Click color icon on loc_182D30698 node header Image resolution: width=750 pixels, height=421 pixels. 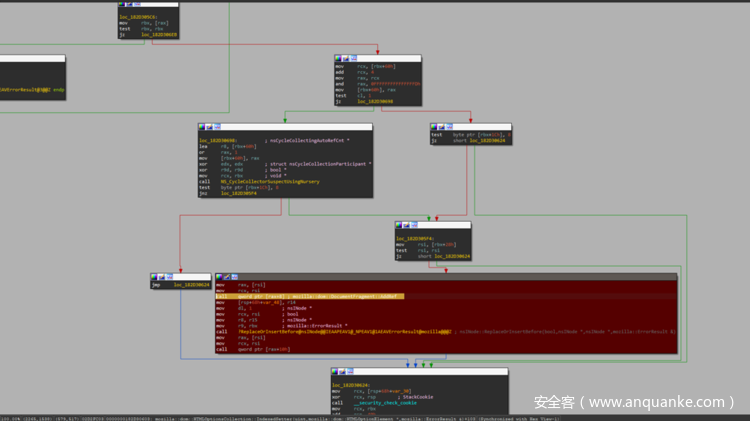(x=202, y=127)
